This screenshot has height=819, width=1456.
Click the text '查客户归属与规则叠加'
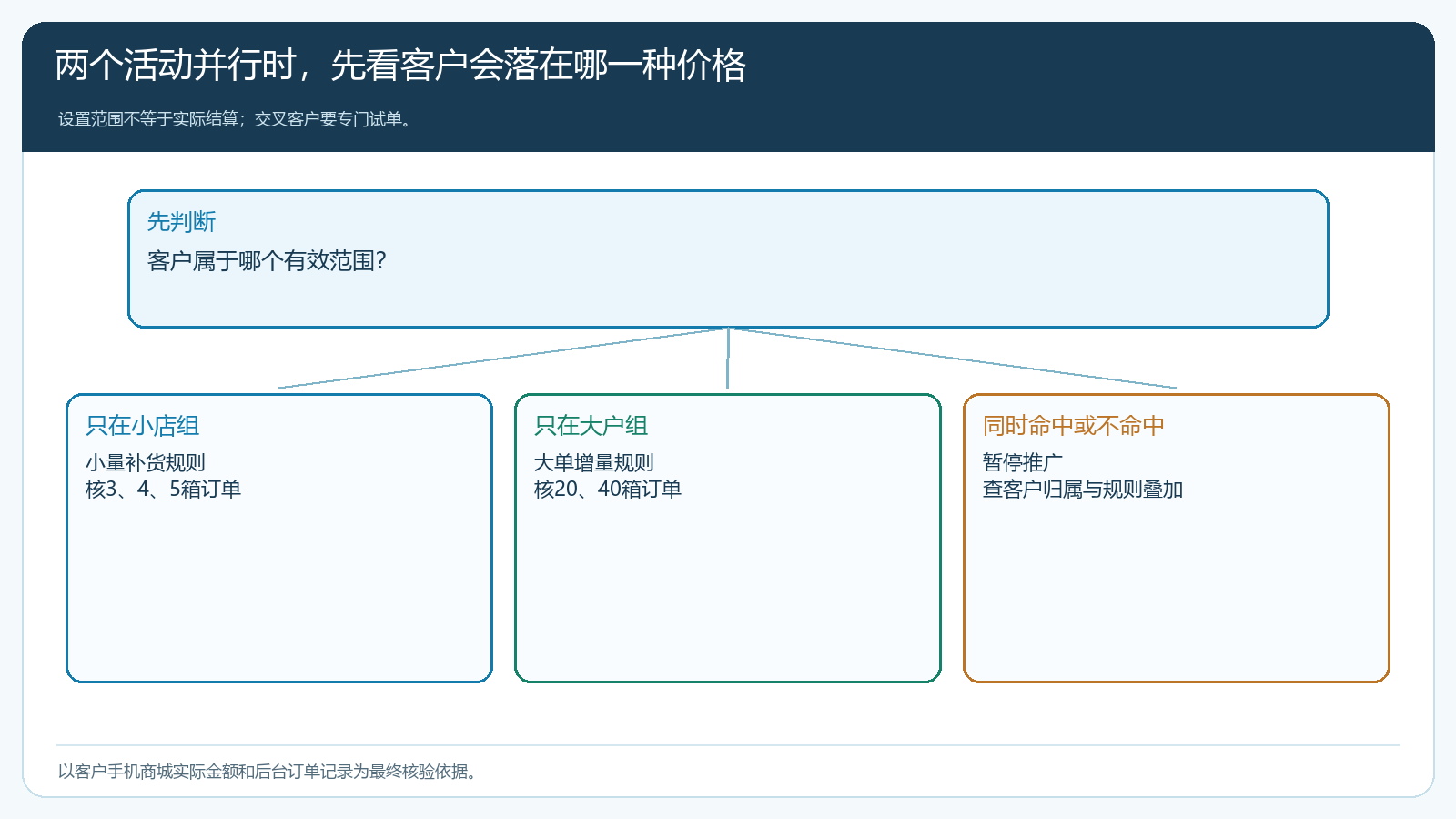1083,490
